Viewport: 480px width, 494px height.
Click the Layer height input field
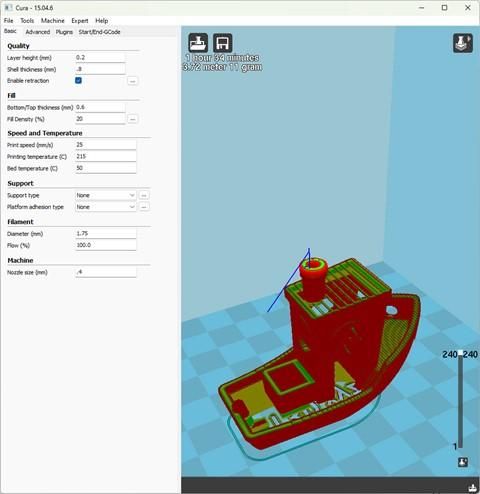(x=100, y=57)
